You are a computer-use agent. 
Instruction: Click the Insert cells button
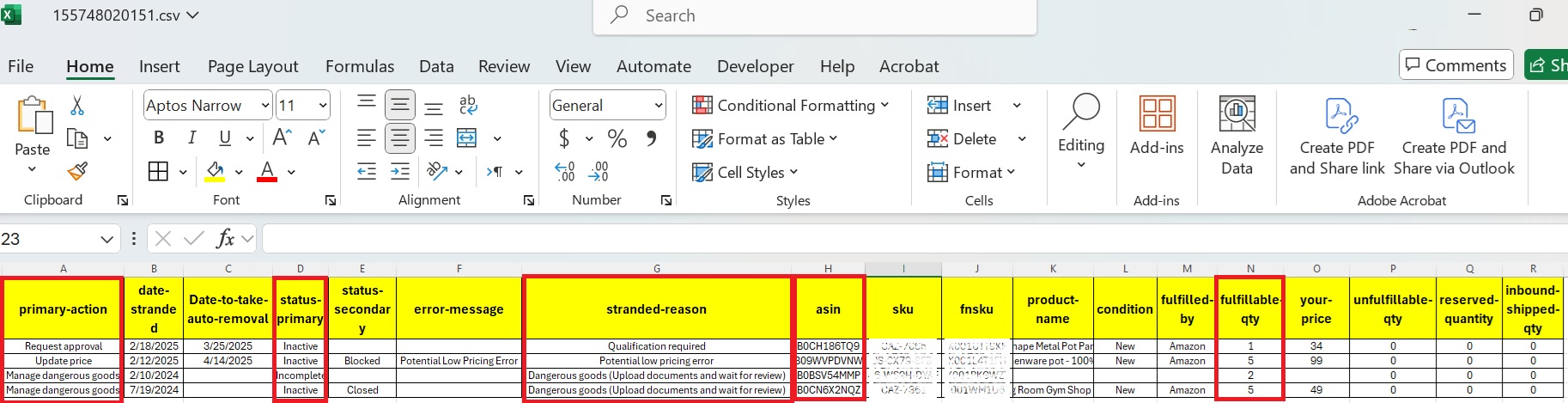coord(959,105)
